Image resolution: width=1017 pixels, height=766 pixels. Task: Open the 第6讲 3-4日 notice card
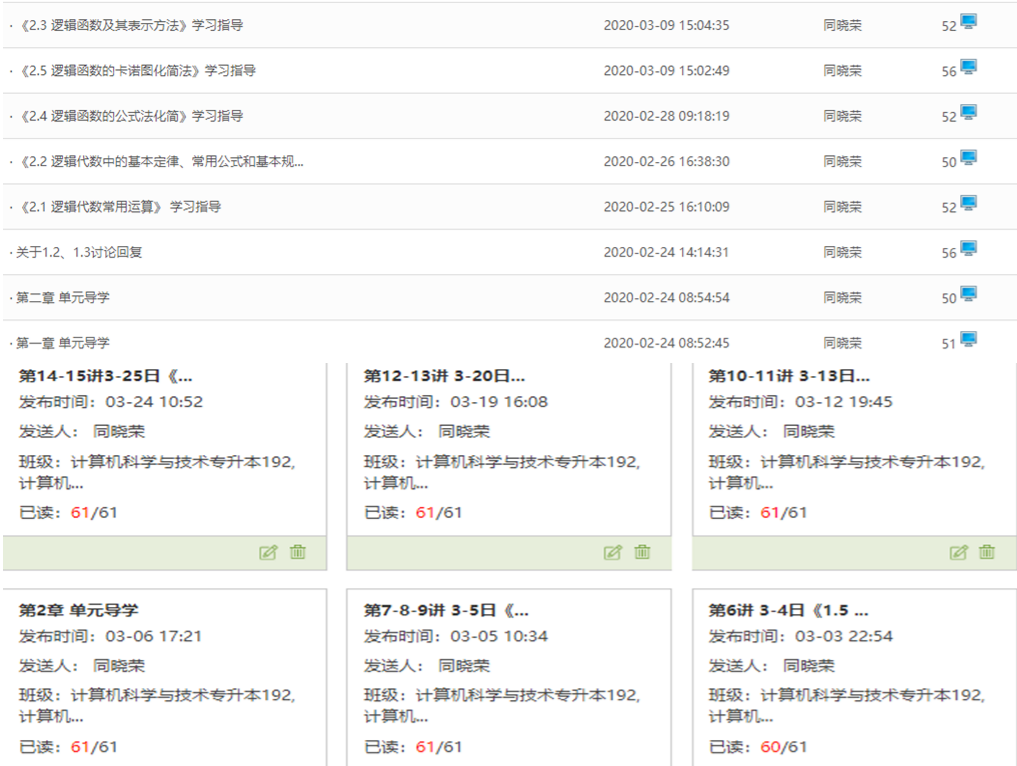click(x=788, y=610)
